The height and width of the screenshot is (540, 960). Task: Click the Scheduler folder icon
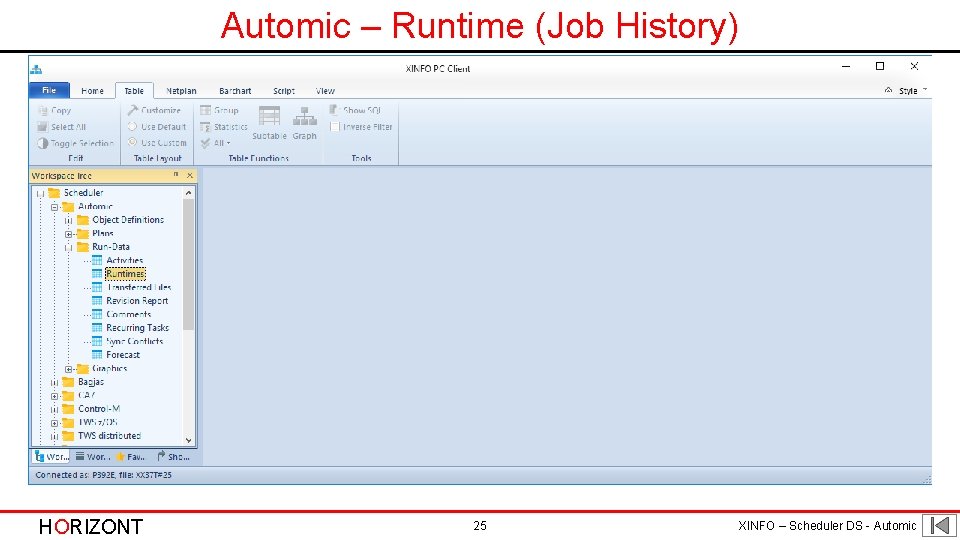[54, 193]
